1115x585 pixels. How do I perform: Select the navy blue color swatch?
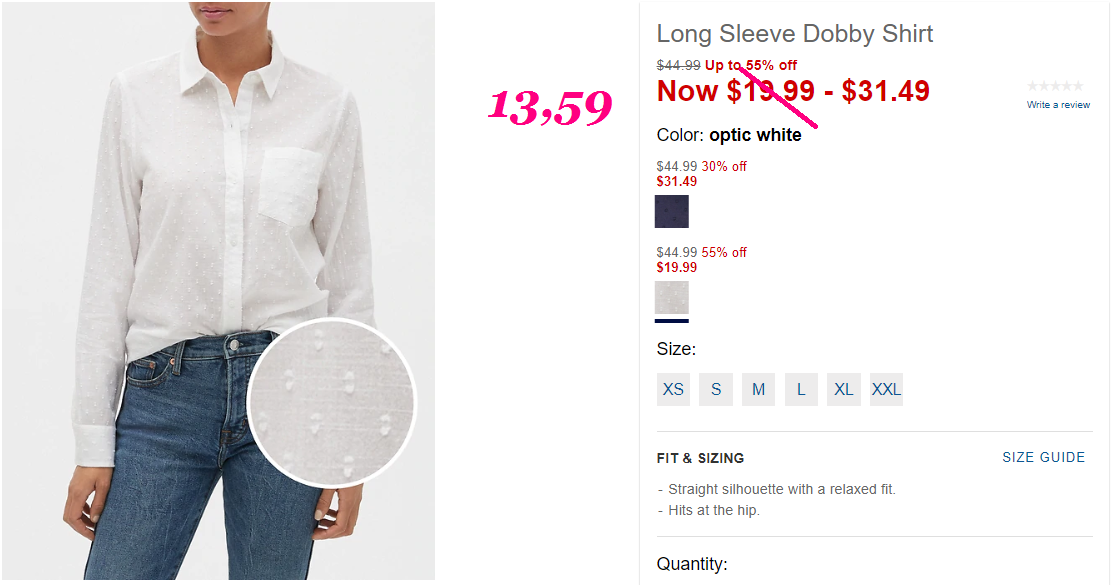[x=672, y=212]
